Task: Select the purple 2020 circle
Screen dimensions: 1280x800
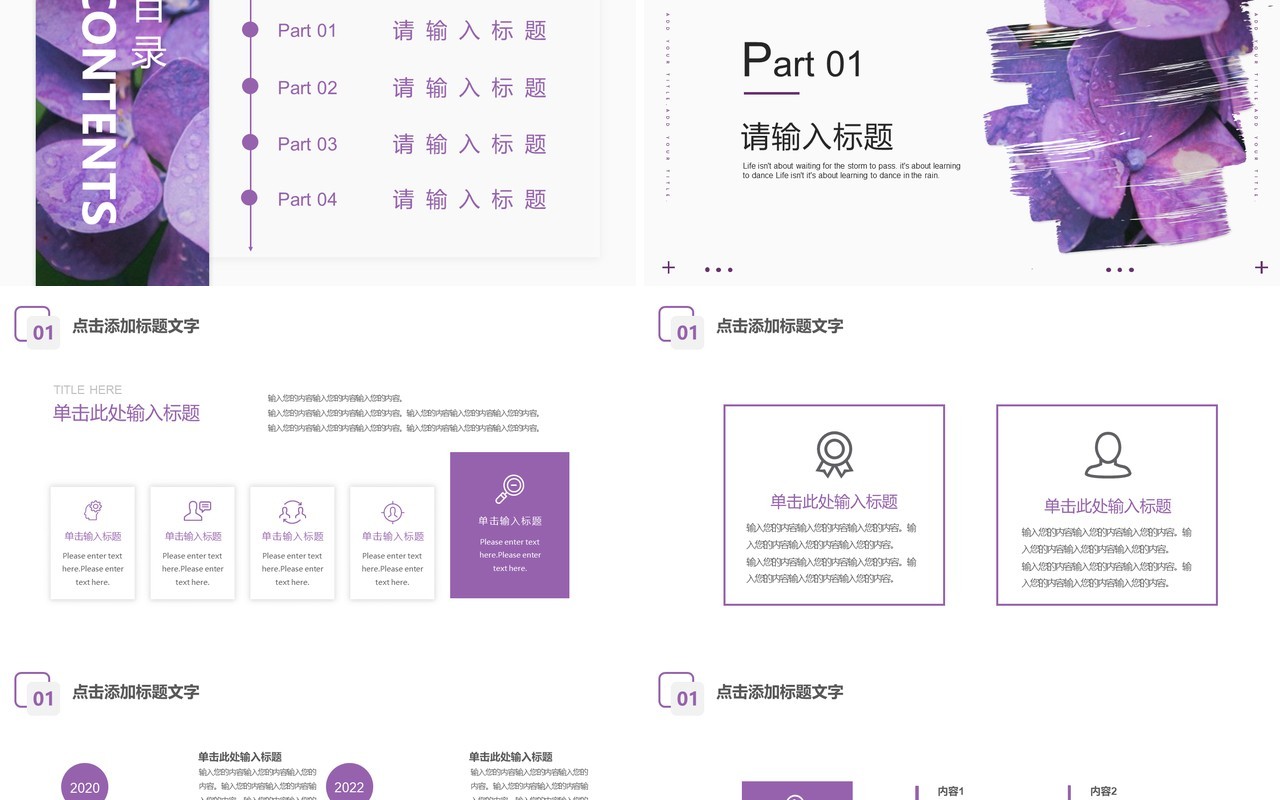Action: coord(85,782)
